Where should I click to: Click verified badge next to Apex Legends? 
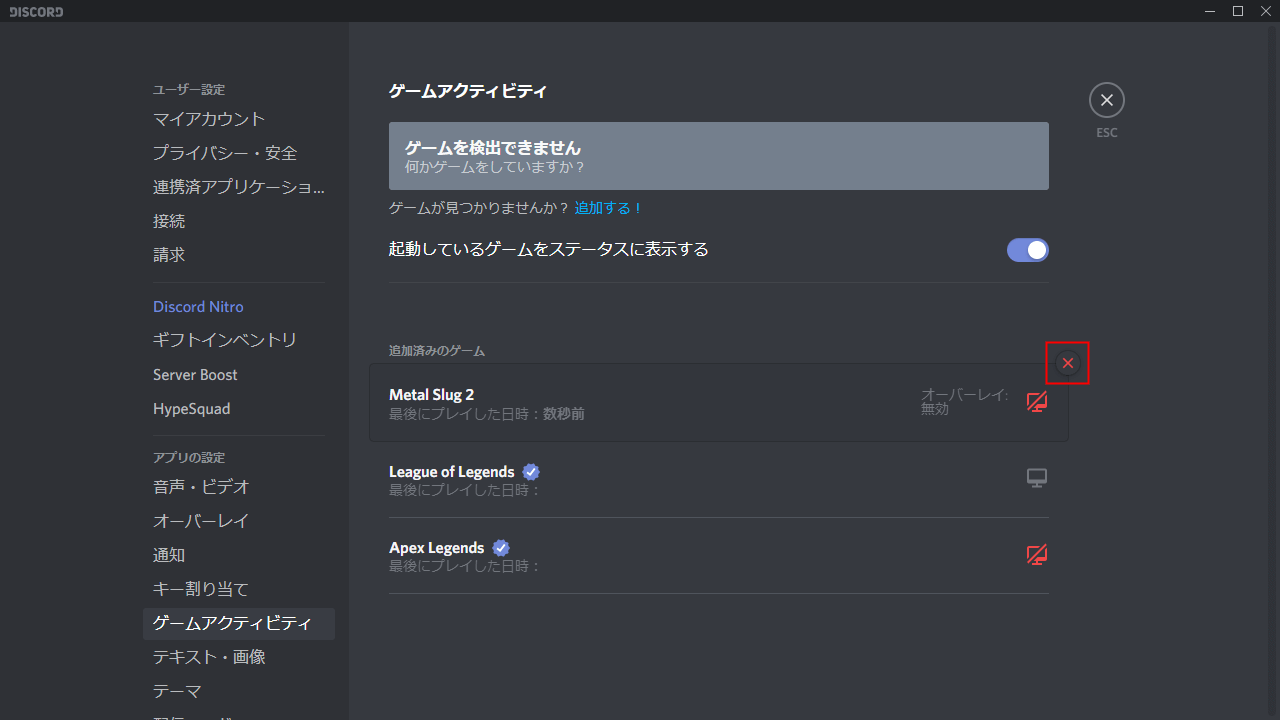tap(501, 547)
